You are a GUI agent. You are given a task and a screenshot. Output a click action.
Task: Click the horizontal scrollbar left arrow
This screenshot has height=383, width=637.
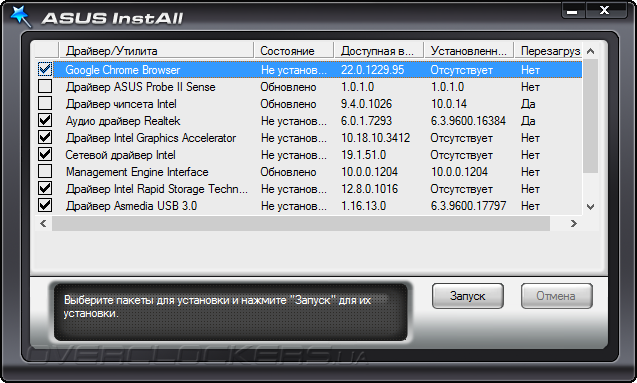coord(43,223)
